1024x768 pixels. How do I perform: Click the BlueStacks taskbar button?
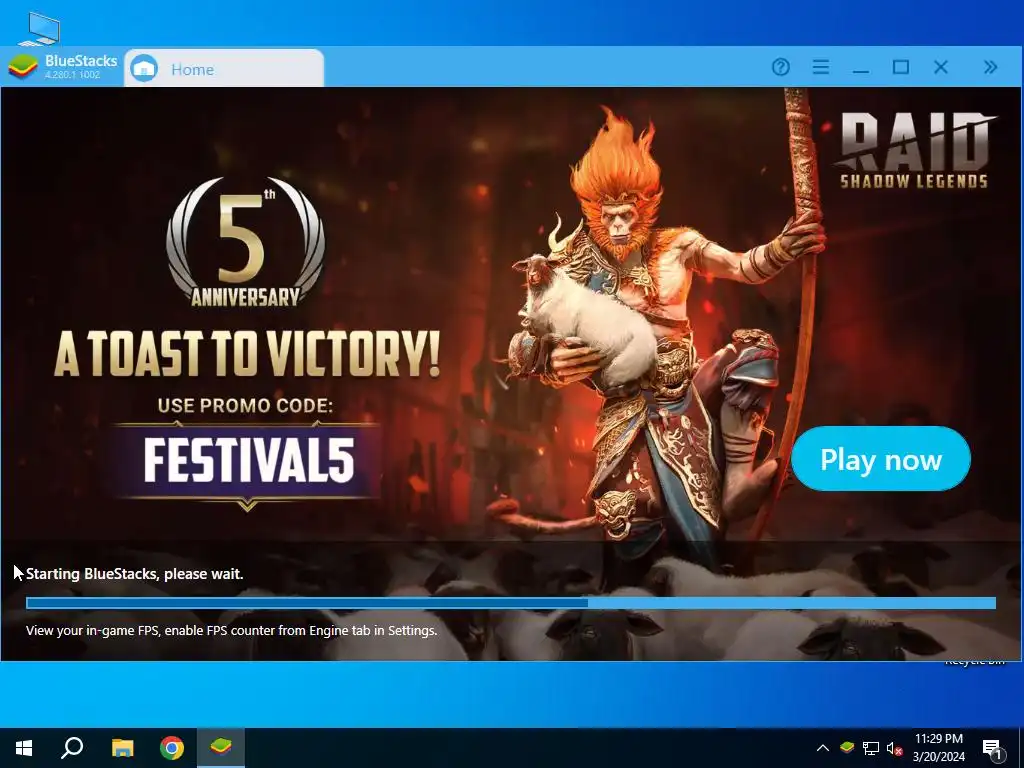pyautogui.click(x=221, y=748)
